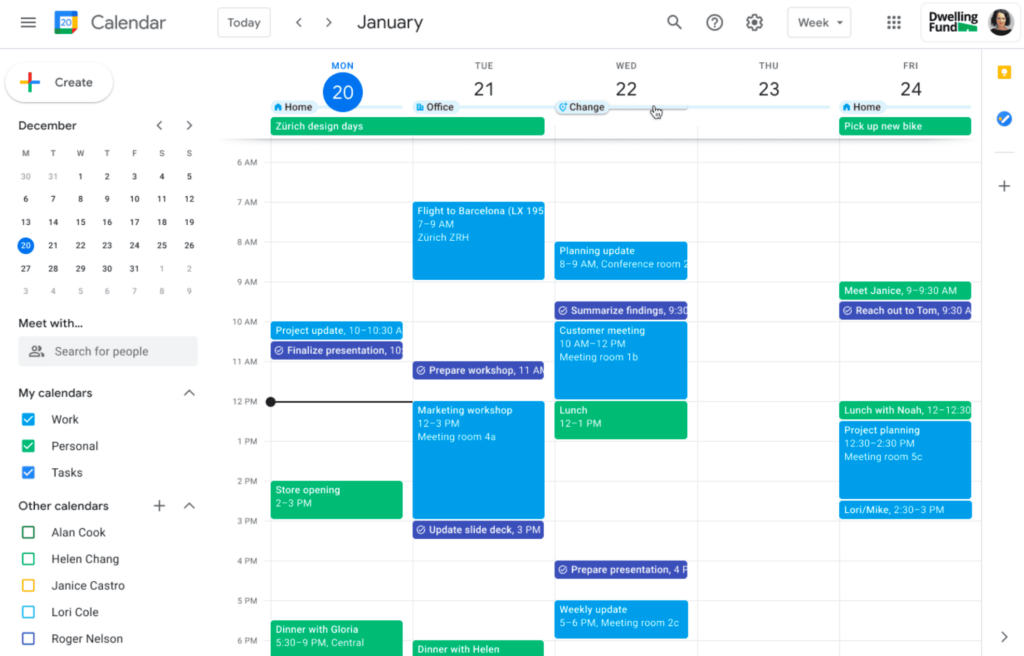The width and height of the screenshot is (1024, 656).
Task: Enable Alan Cook calendar
Action: [x=28, y=533]
